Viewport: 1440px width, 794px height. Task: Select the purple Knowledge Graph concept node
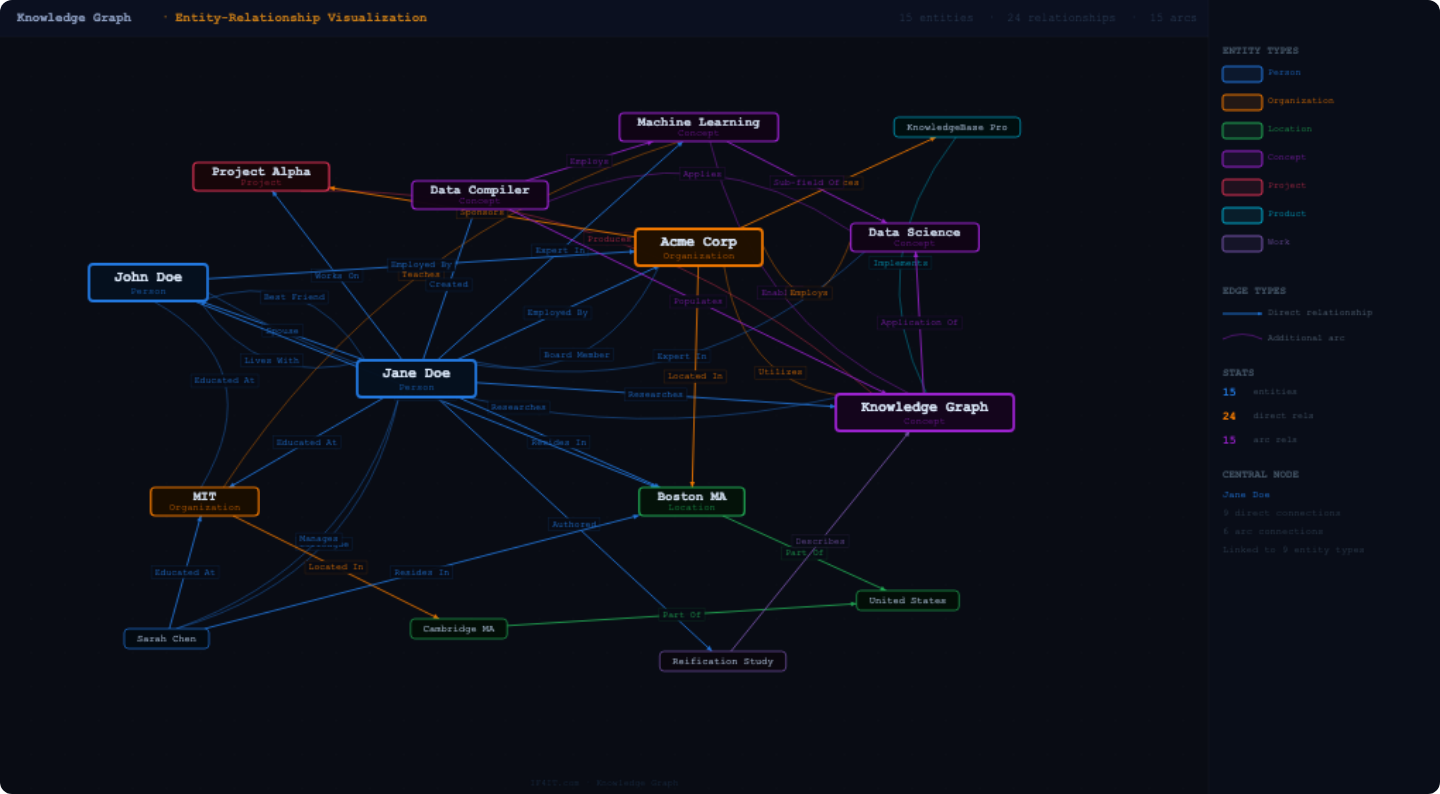coord(924,412)
